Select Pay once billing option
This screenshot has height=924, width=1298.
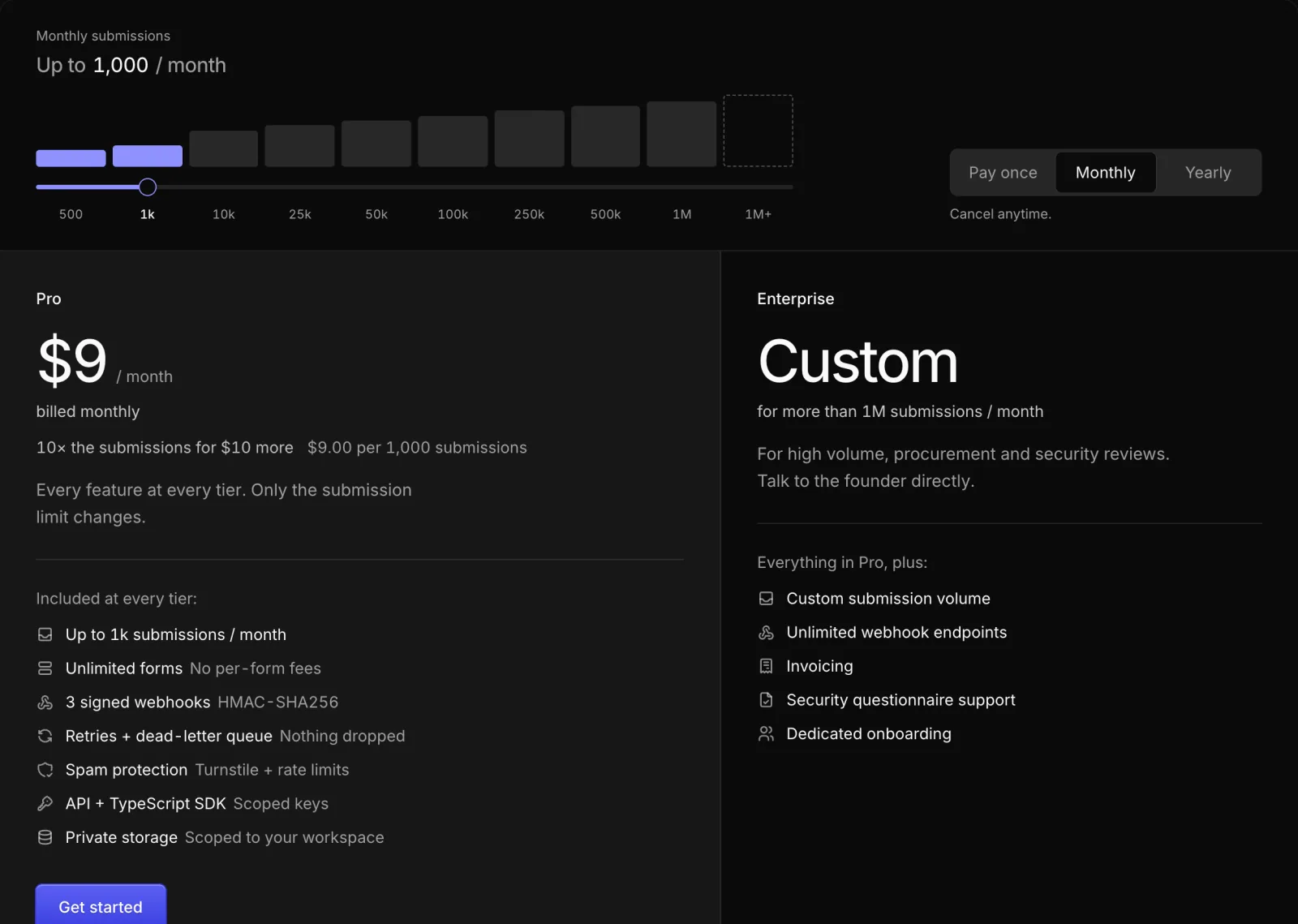tap(1003, 173)
